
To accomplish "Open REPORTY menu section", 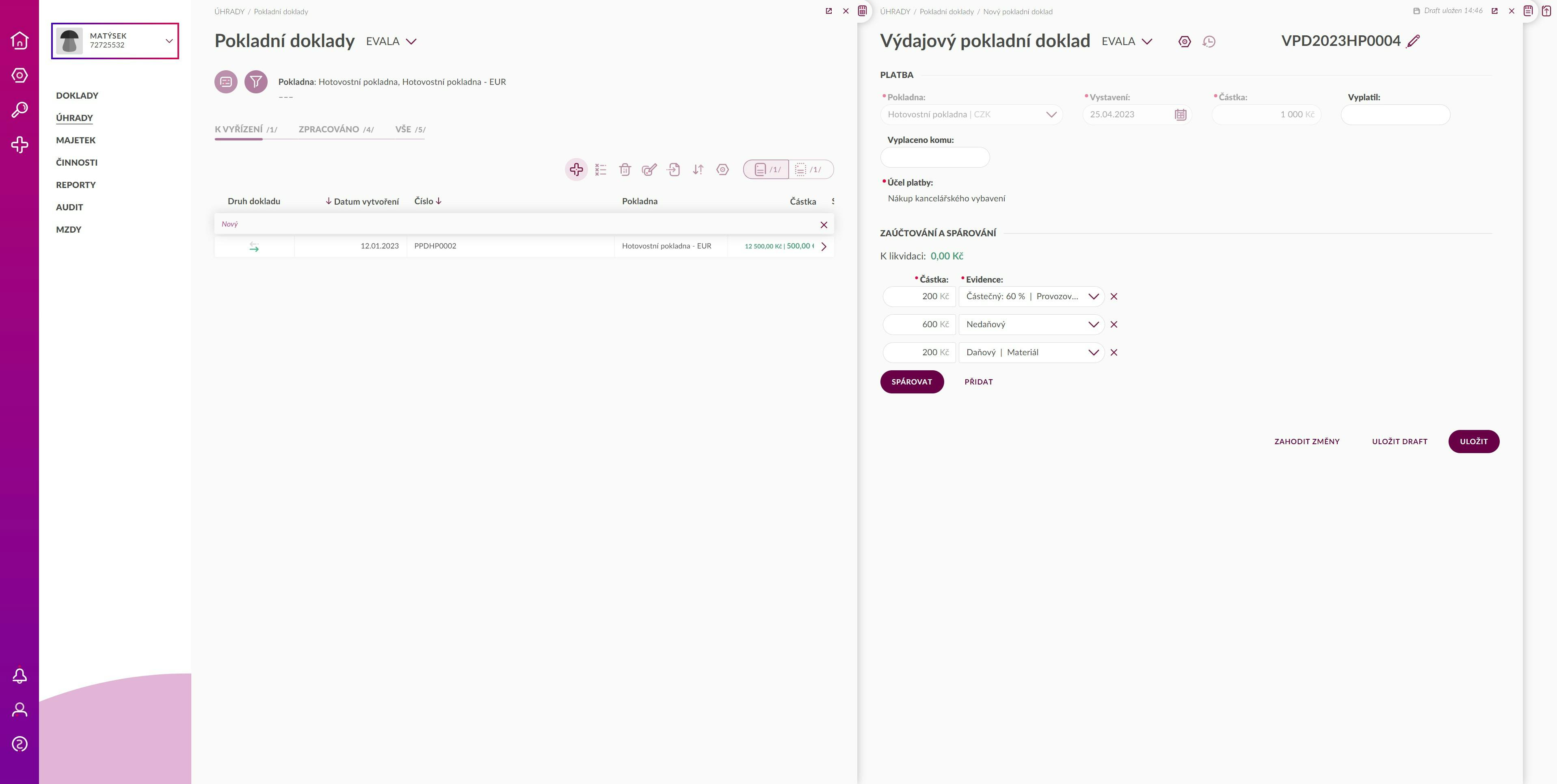I will click(76, 185).
